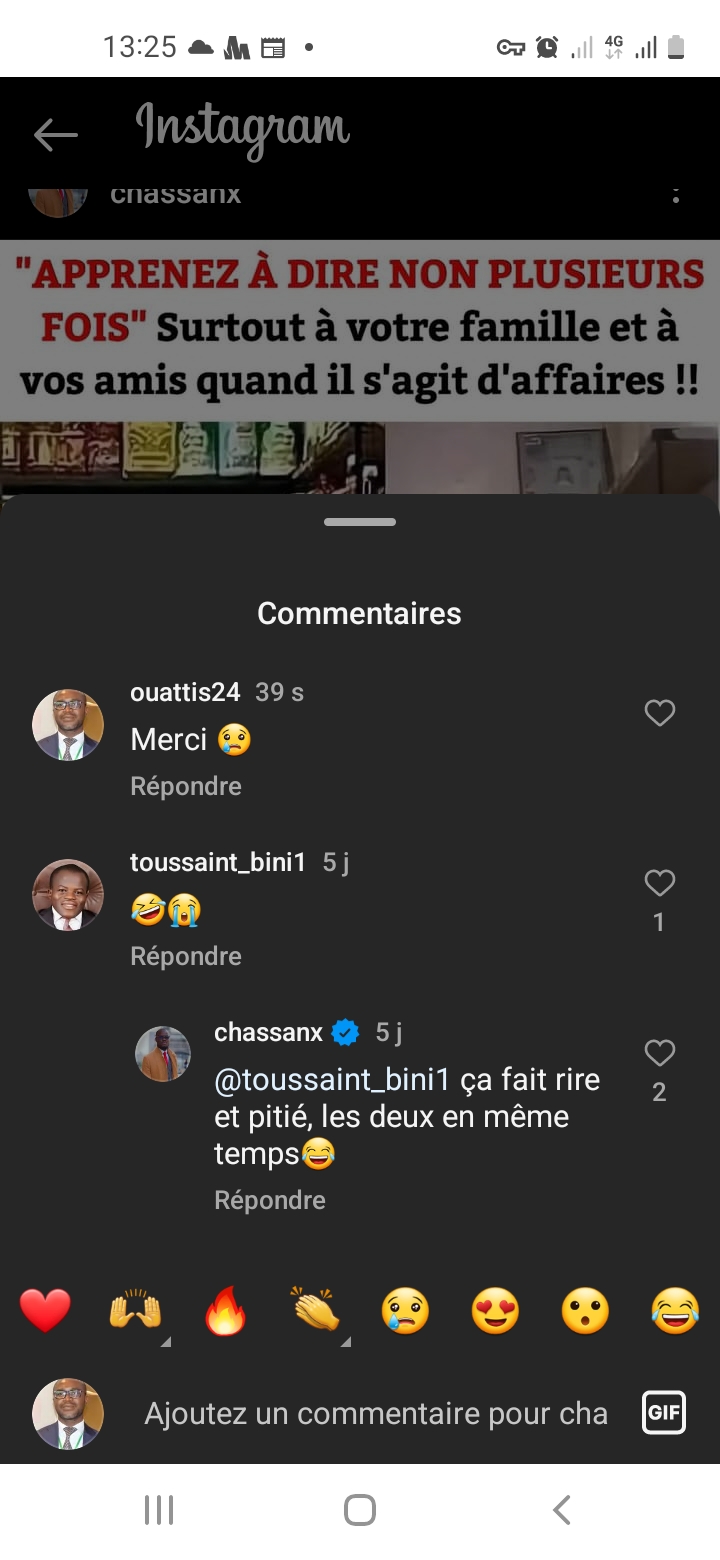Screen dimensions: 720x1560
Task: Add the crying face emoji reaction
Action: click(406, 1311)
